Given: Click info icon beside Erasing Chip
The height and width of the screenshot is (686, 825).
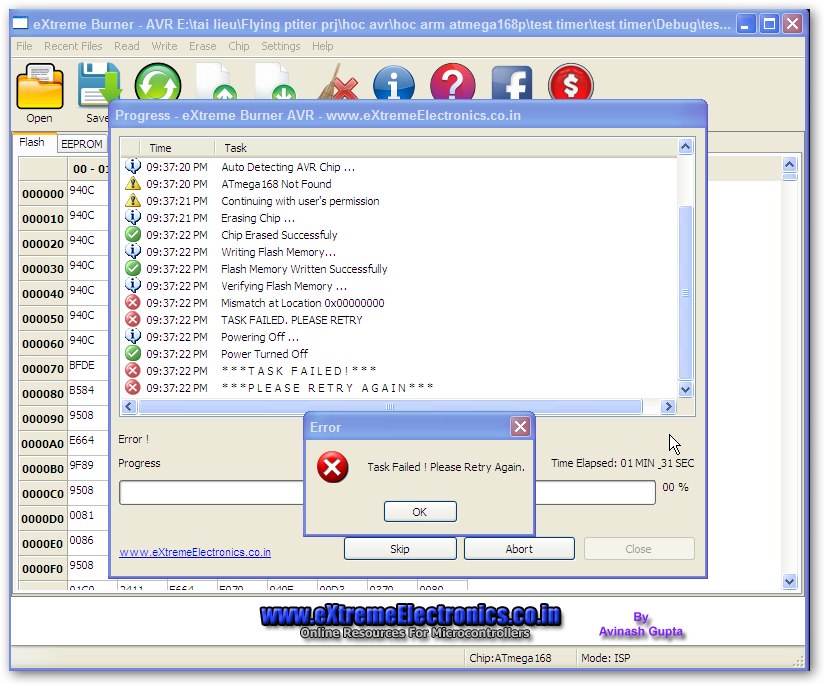Looking at the screenshot, I should click(x=133, y=217).
